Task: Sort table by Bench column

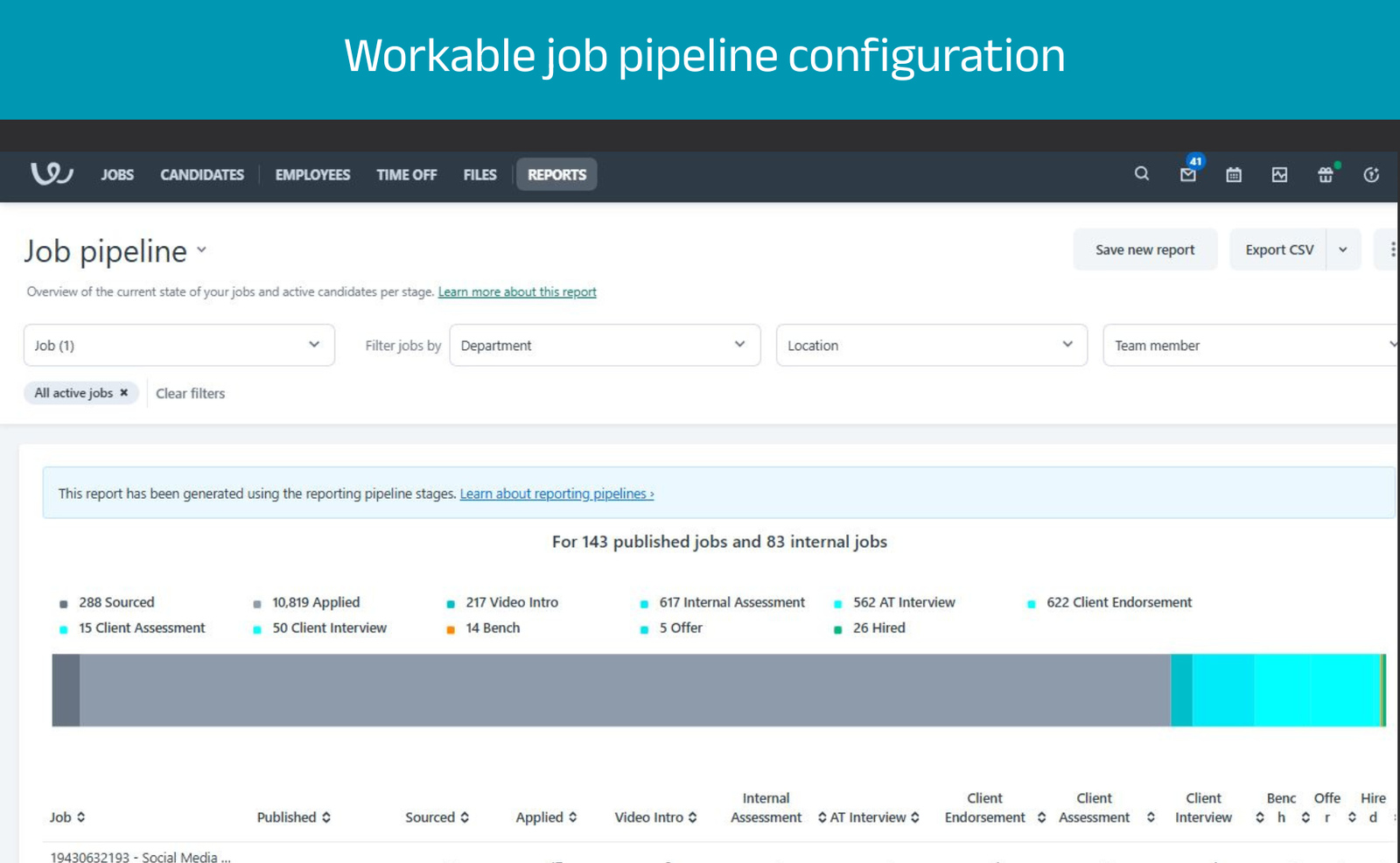Action: pyautogui.click(x=1305, y=817)
